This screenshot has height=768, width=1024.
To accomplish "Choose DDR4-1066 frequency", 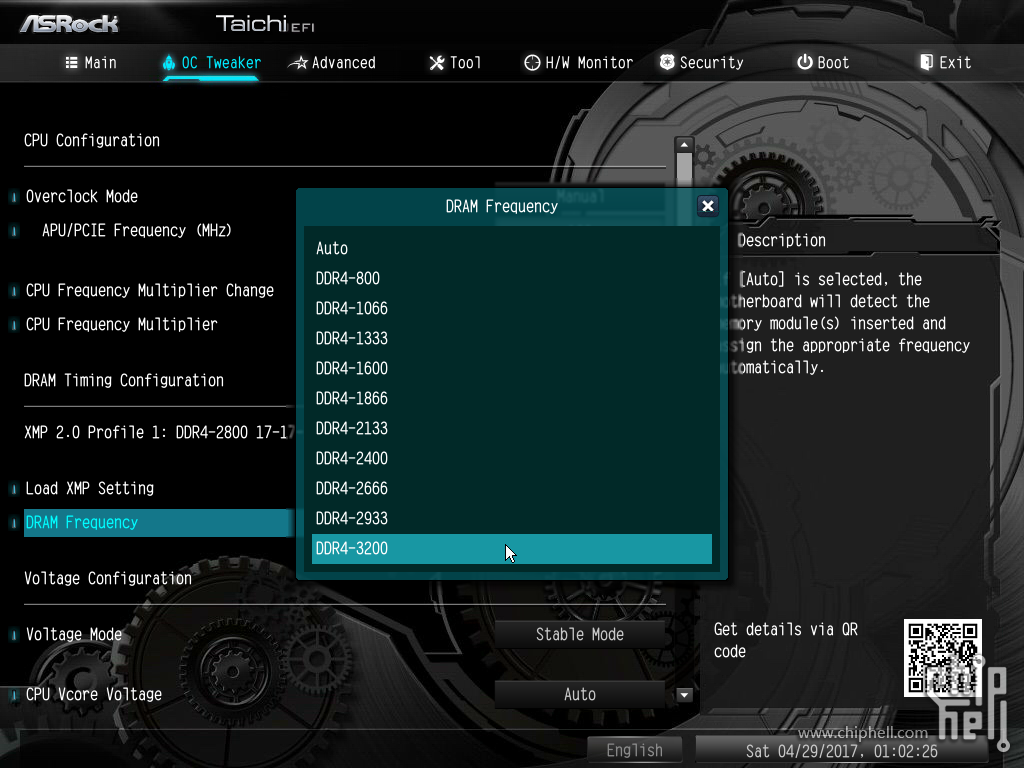I will click(x=512, y=308).
